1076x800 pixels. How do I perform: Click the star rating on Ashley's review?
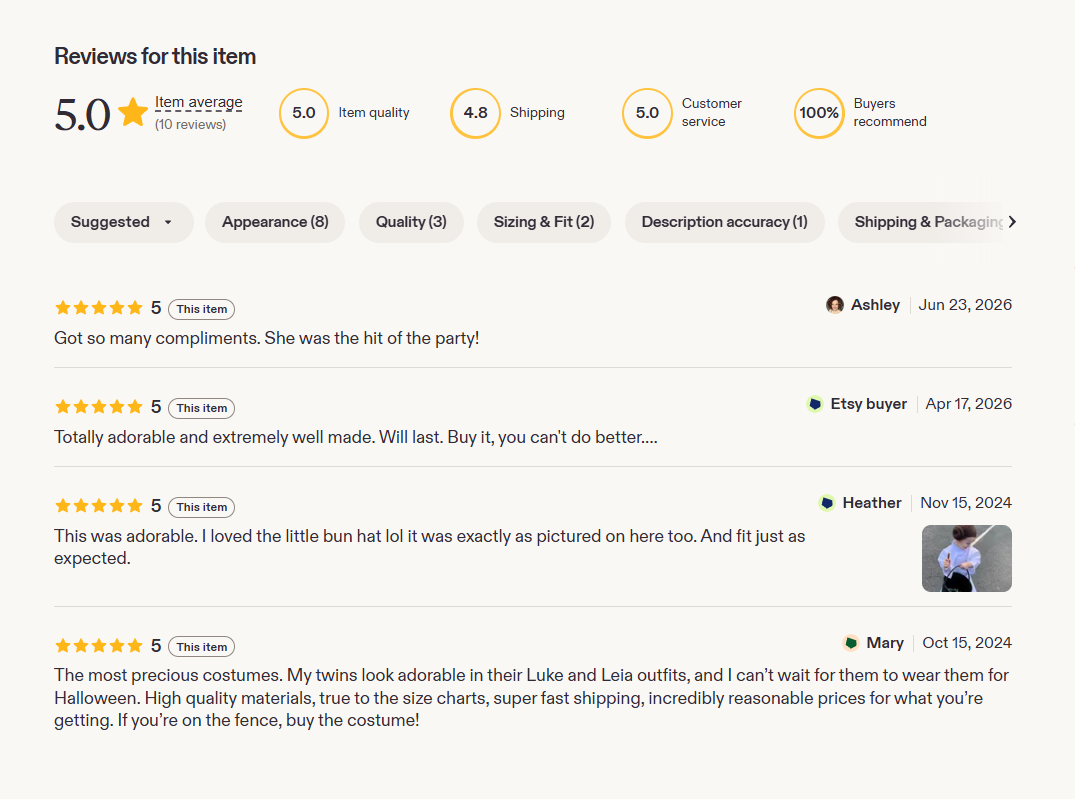99,307
